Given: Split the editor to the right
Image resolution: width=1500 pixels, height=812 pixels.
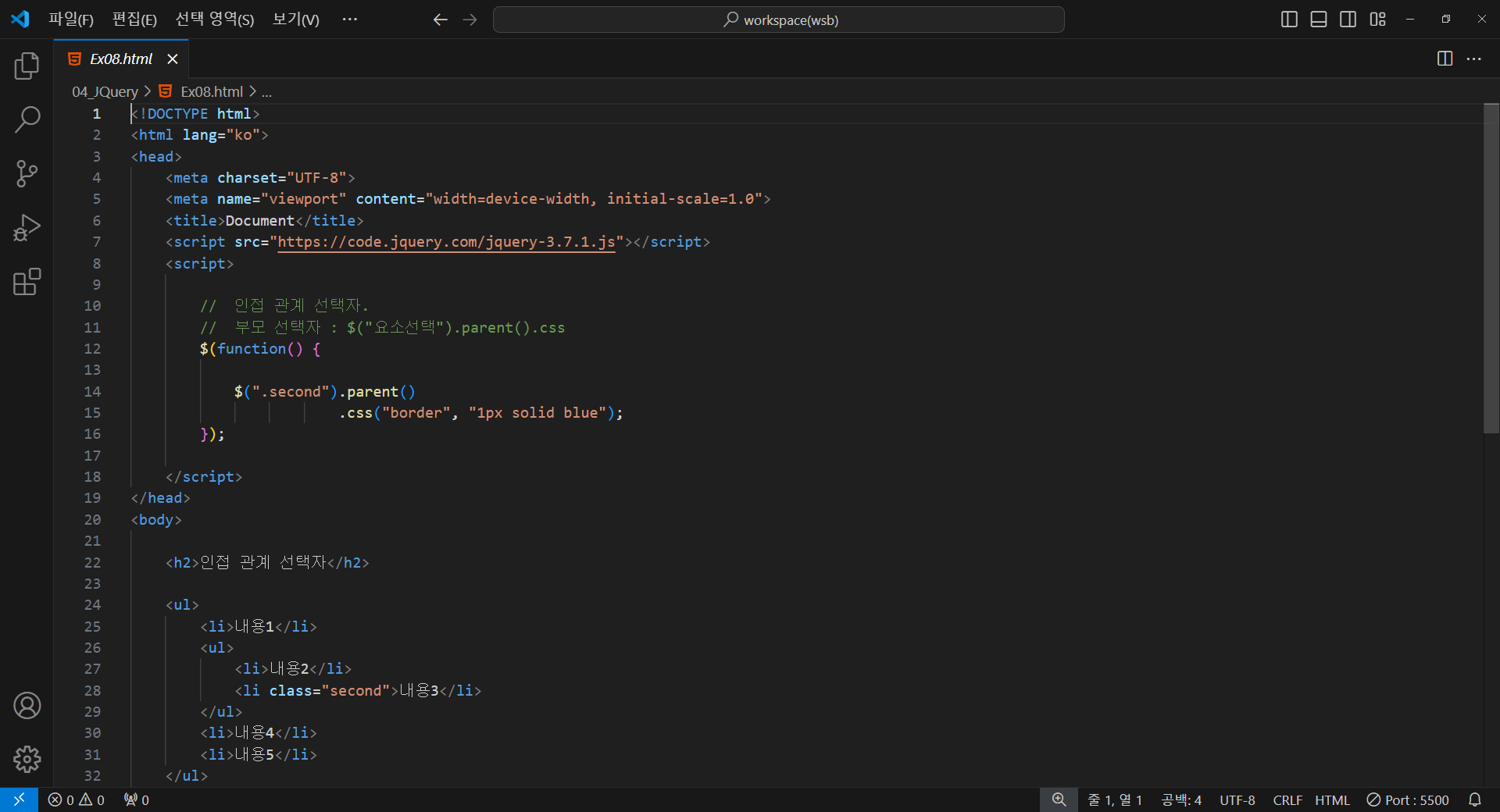Looking at the screenshot, I should click(1445, 59).
